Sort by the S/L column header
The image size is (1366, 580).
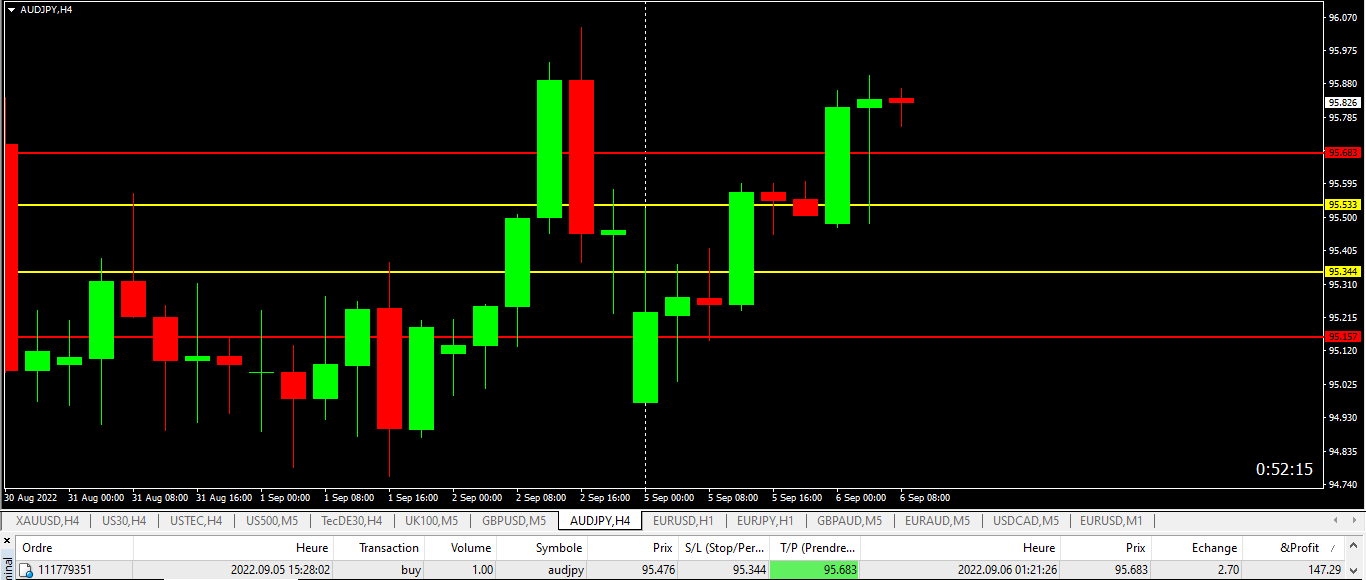[724, 547]
